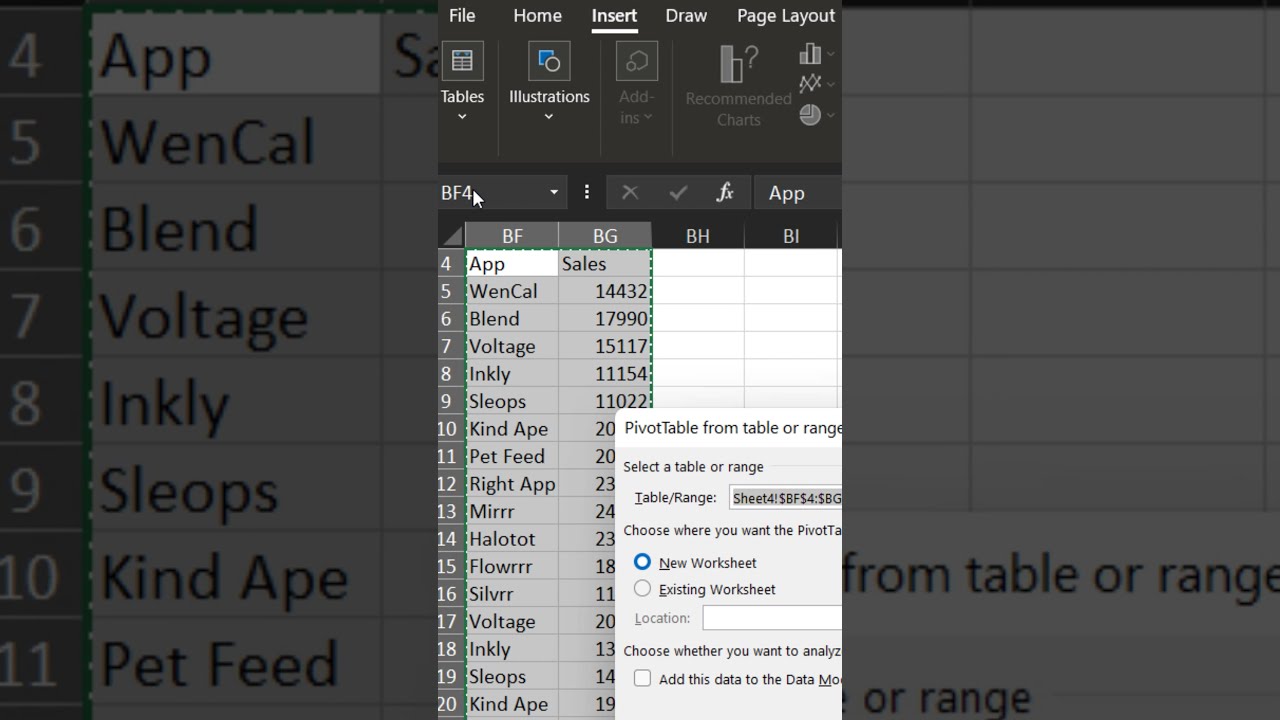Click the Illustrations shapes icon

[x=549, y=62]
